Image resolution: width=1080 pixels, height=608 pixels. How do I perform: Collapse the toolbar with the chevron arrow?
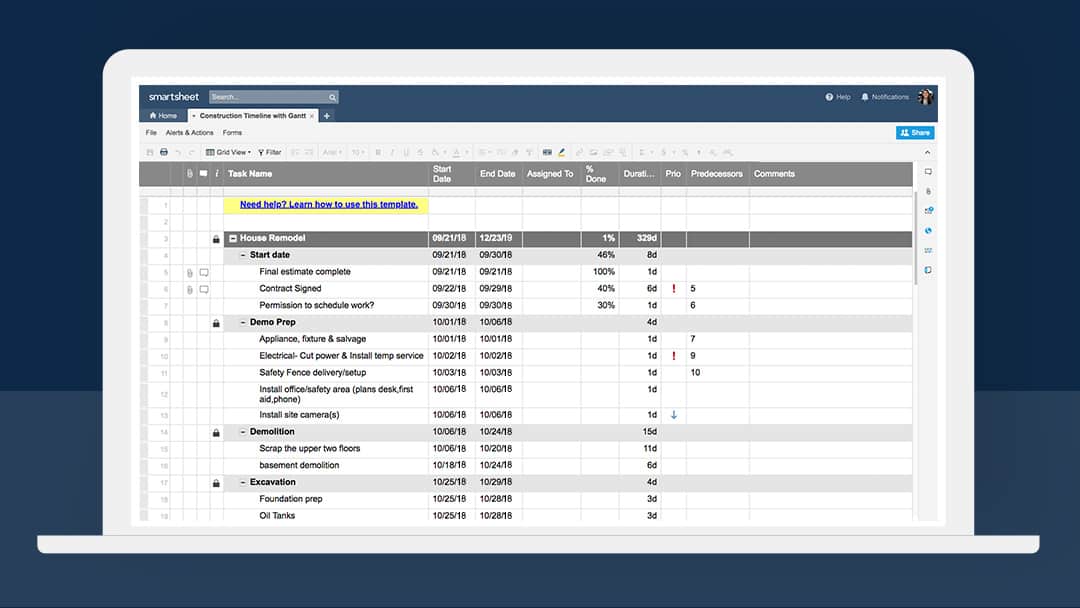pyautogui.click(x=926, y=152)
